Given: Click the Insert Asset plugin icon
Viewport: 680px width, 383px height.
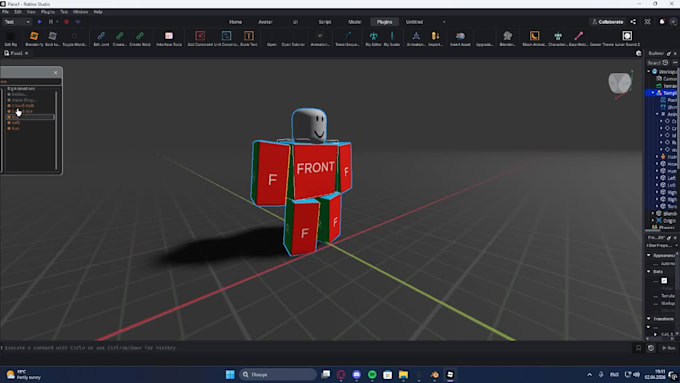Looking at the screenshot, I should 460,36.
